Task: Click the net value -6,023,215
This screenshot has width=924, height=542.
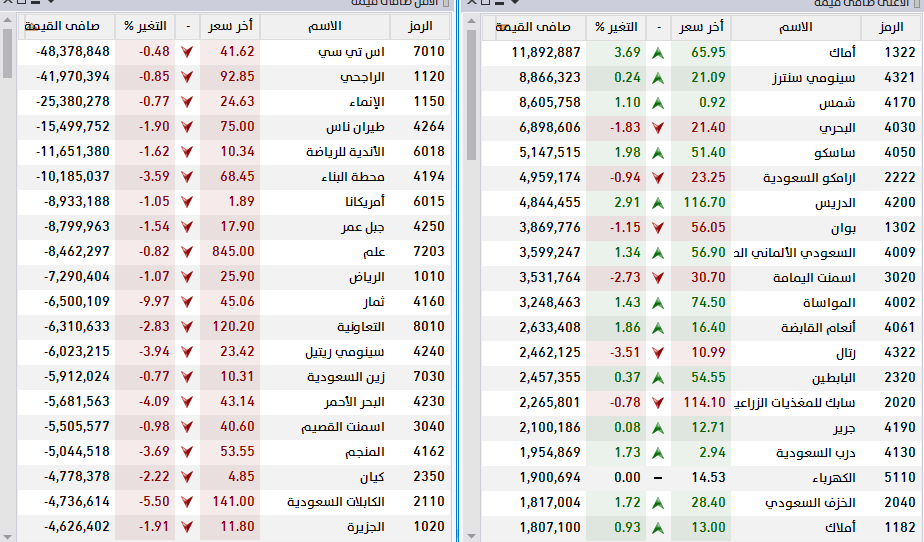Action: coord(77,352)
